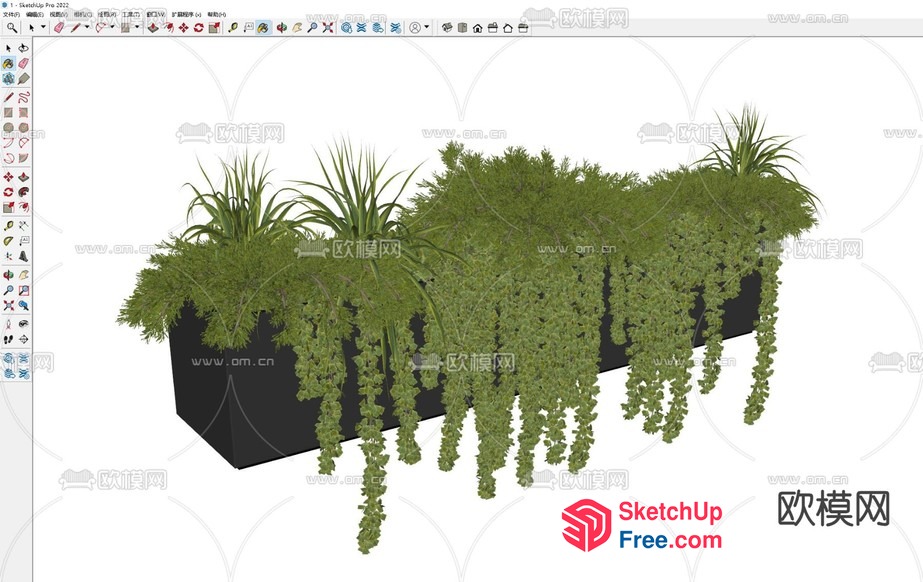Image resolution: width=923 pixels, height=582 pixels.
Task: Select the Freehand squiggle tool
Action: coord(24,97)
